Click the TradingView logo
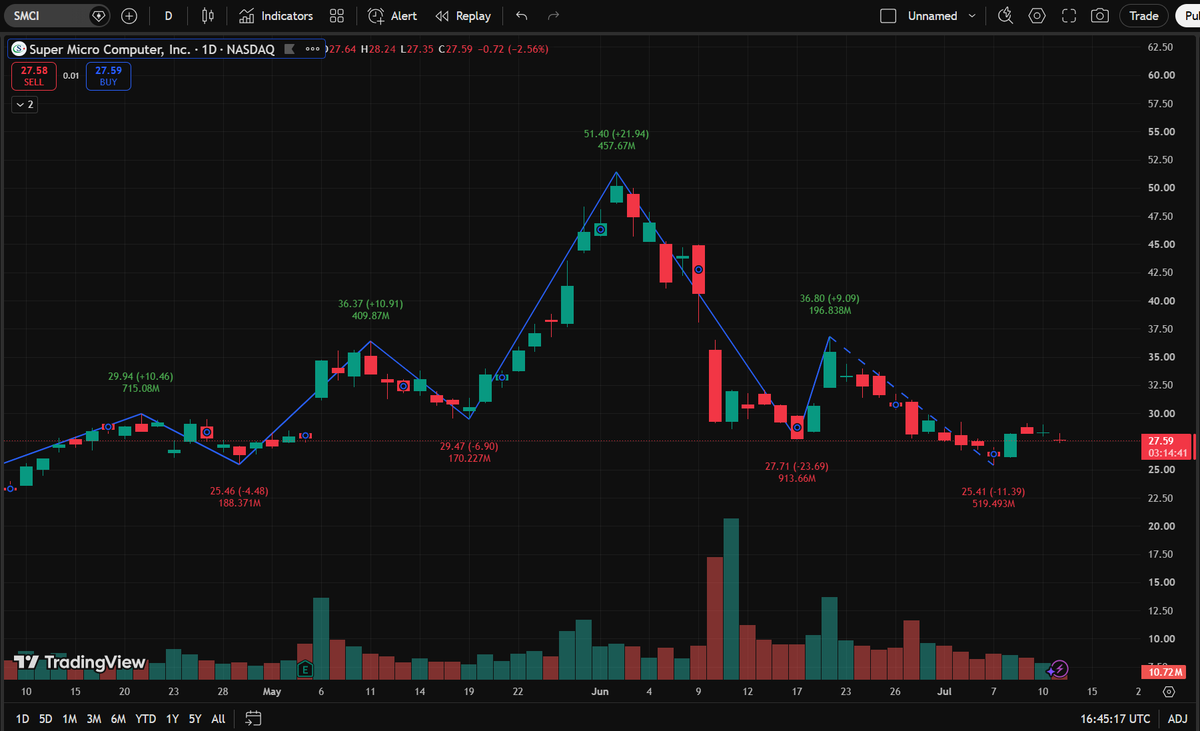This screenshot has width=1200, height=731. pyautogui.click(x=80, y=662)
